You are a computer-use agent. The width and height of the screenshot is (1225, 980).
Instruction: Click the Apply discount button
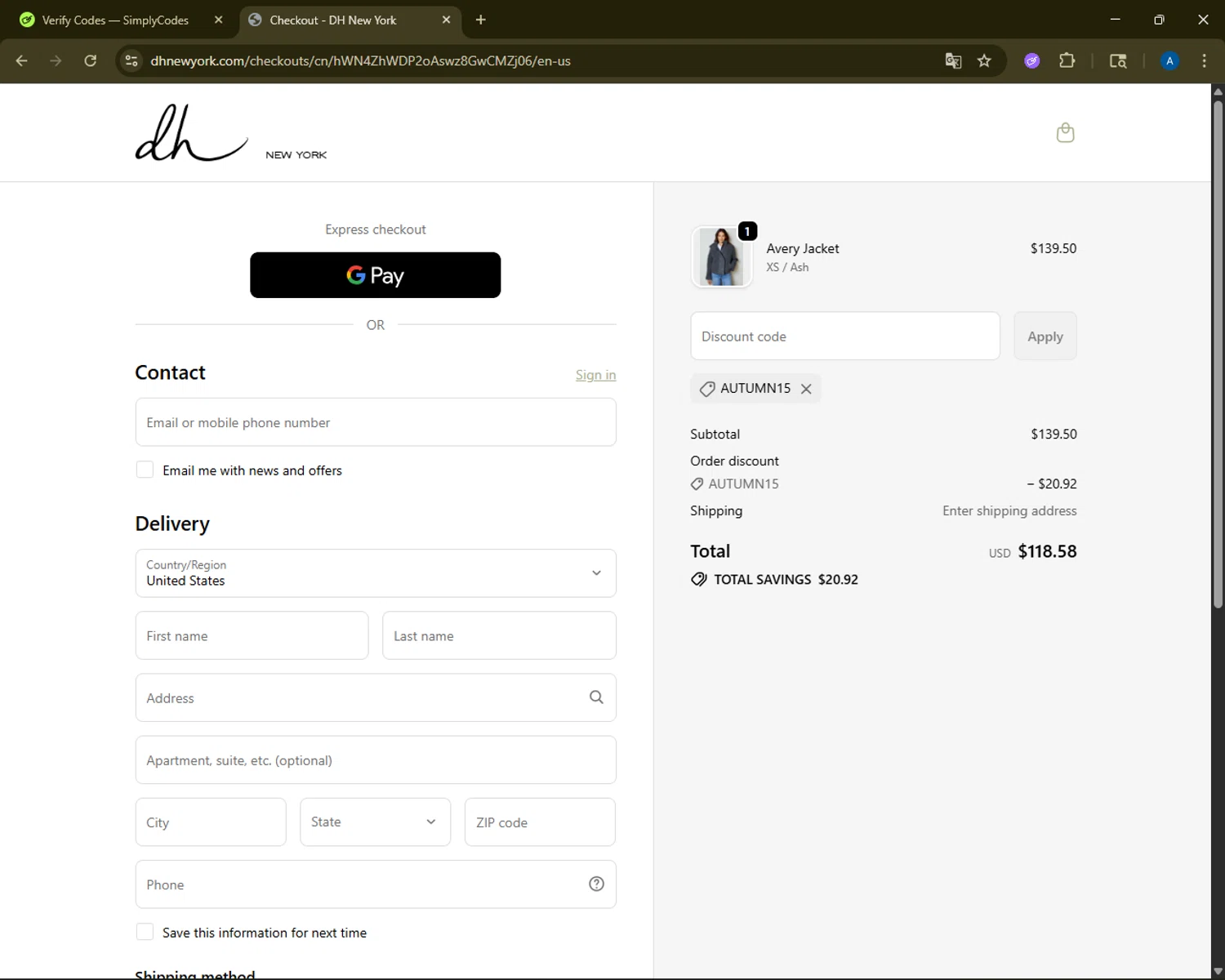click(1045, 336)
